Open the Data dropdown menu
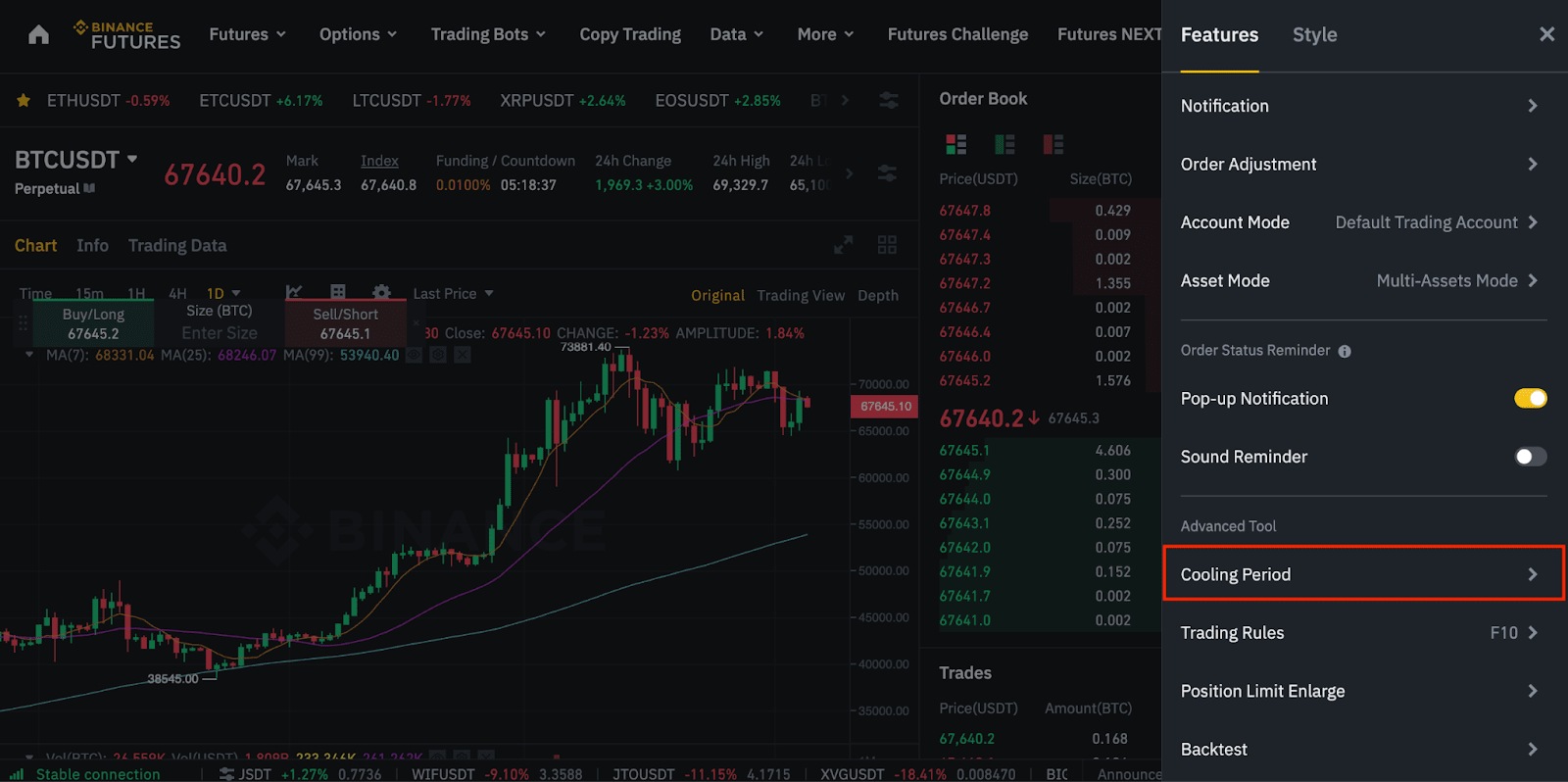Image resolution: width=1568 pixels, height=782 pixels. pos(736,34)
